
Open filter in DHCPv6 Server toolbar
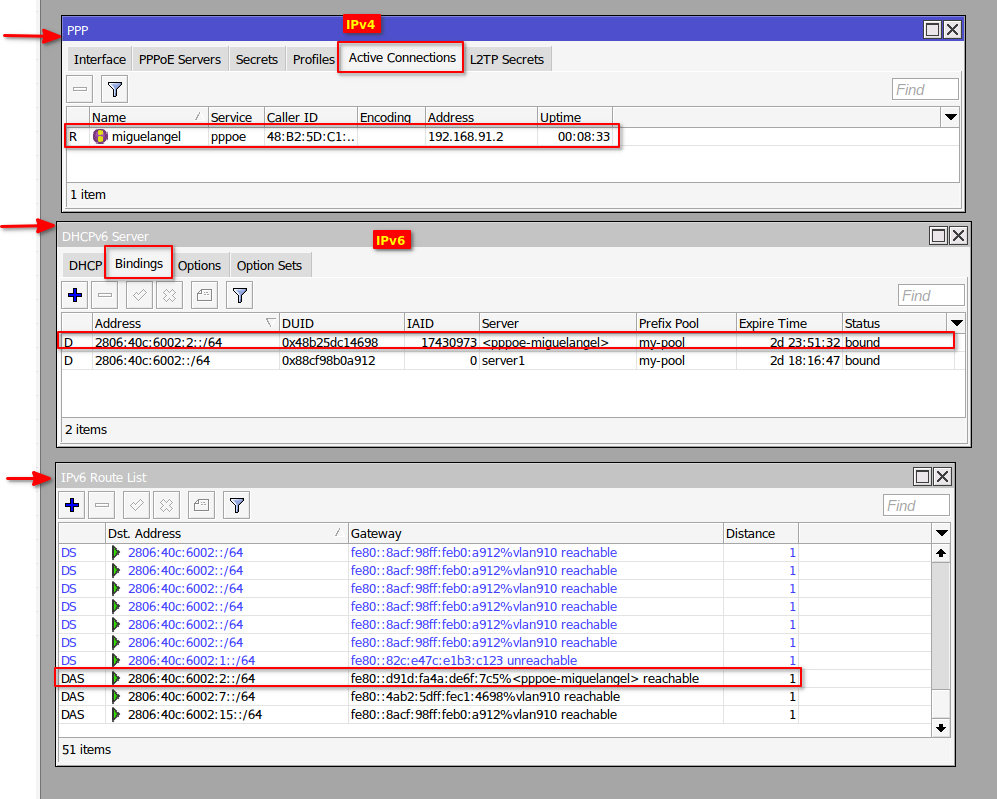pos(240,295)
